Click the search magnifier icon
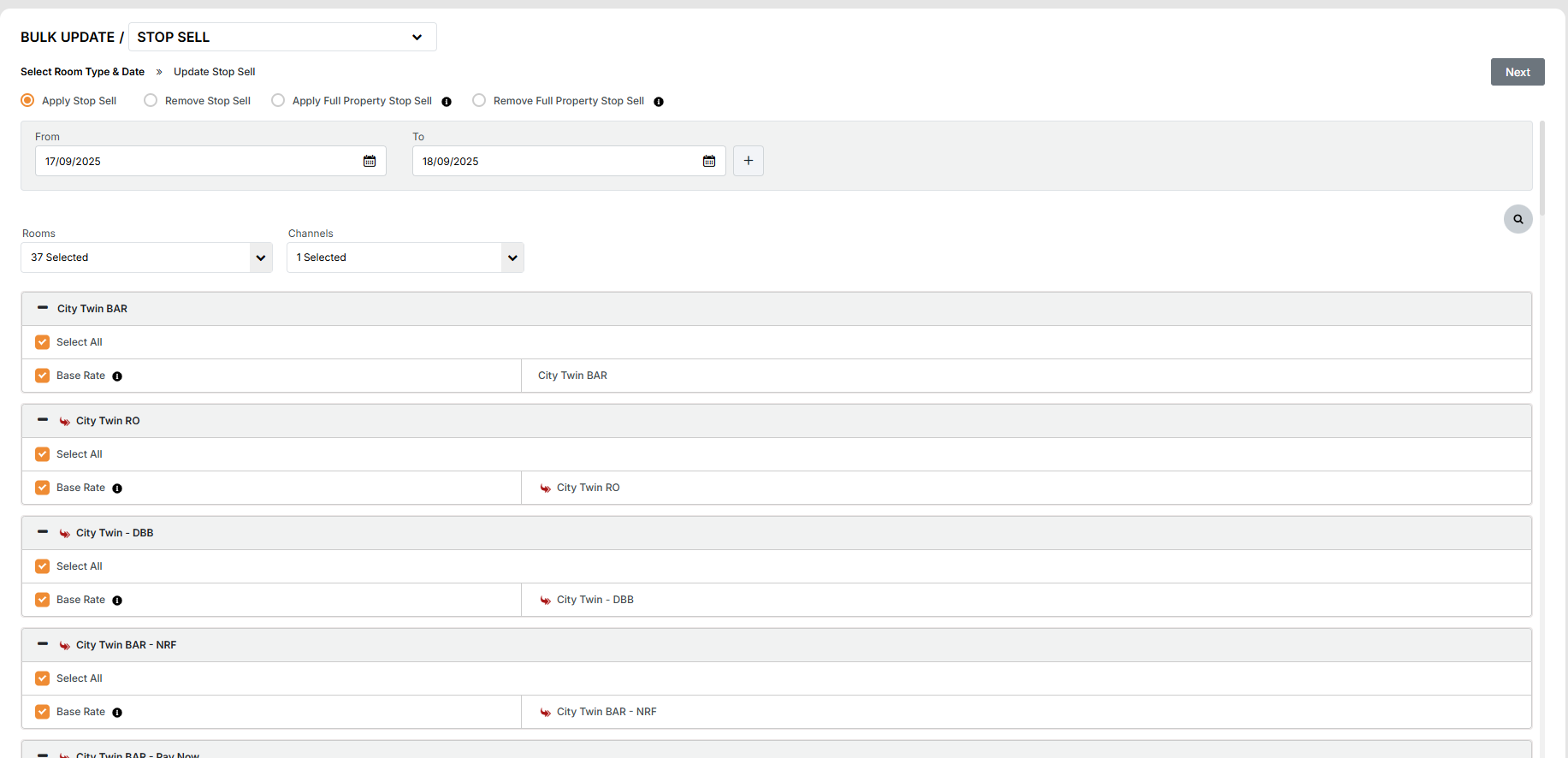Screen dimensions: 1568x758 pos(1518,219)
